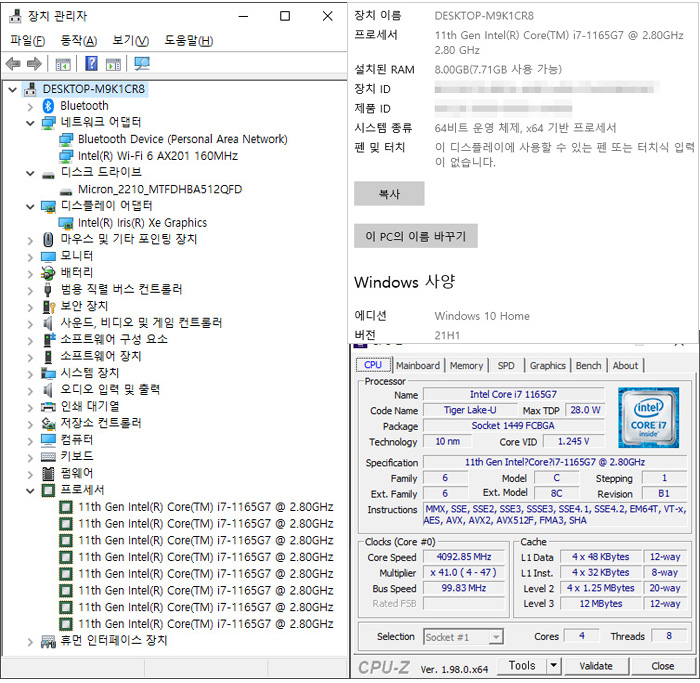Collapse the 네트워크 어댑터 category
Screen dimensions: 700x683
point(30,123)
